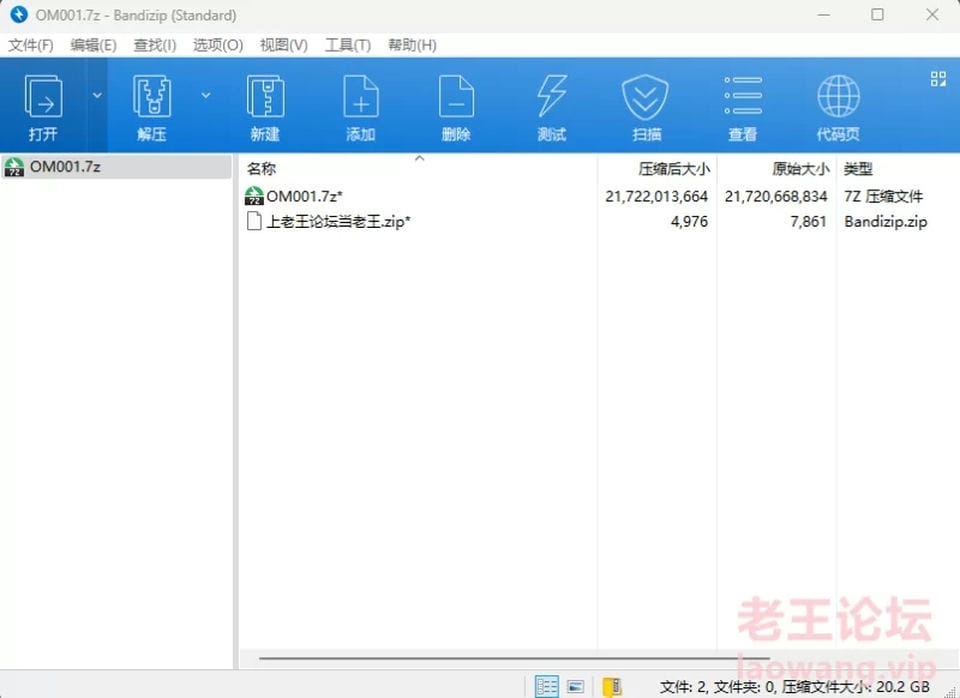Expand the 打开 dropdown arrow
Image resolution: width=960 pixels, height=698 pixels.
point(97,96)
